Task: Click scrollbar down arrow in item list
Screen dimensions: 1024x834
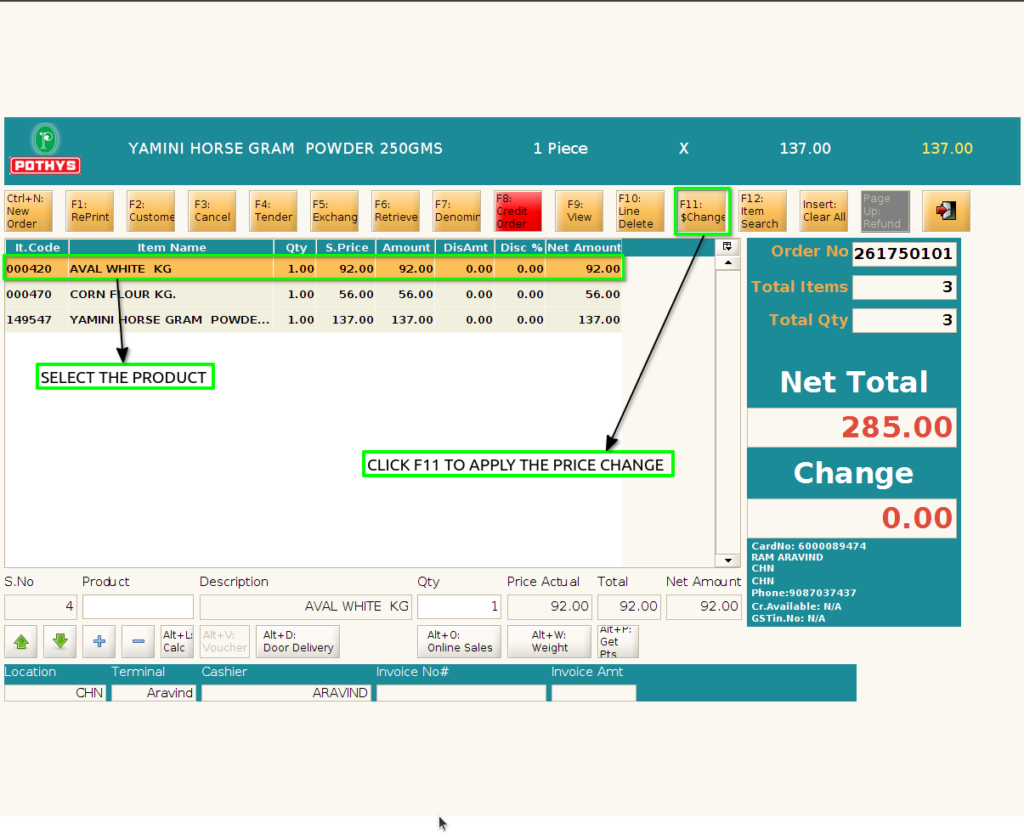Action: pos(728,560)
